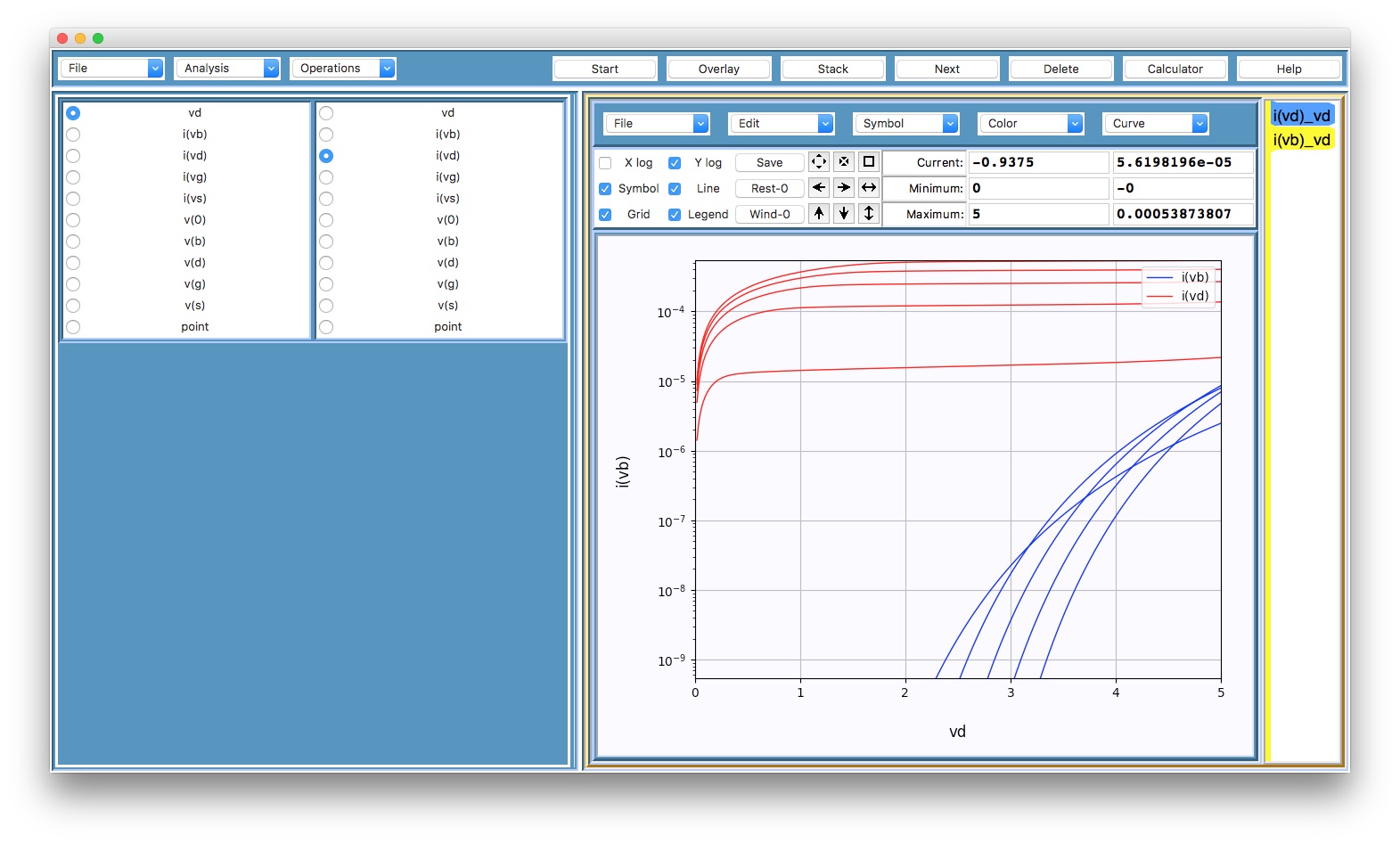
Task: Select vd radio in right list
Action: 326,113
